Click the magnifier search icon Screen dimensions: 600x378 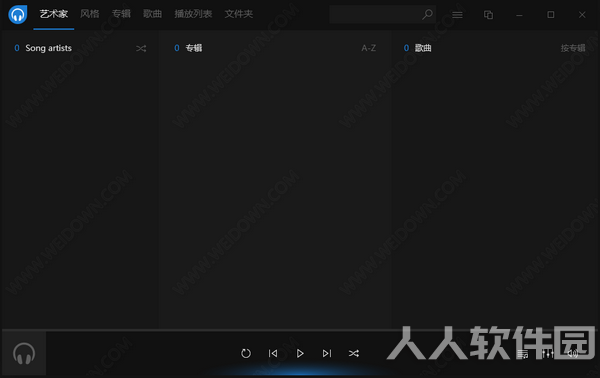[x=427, y=15]
